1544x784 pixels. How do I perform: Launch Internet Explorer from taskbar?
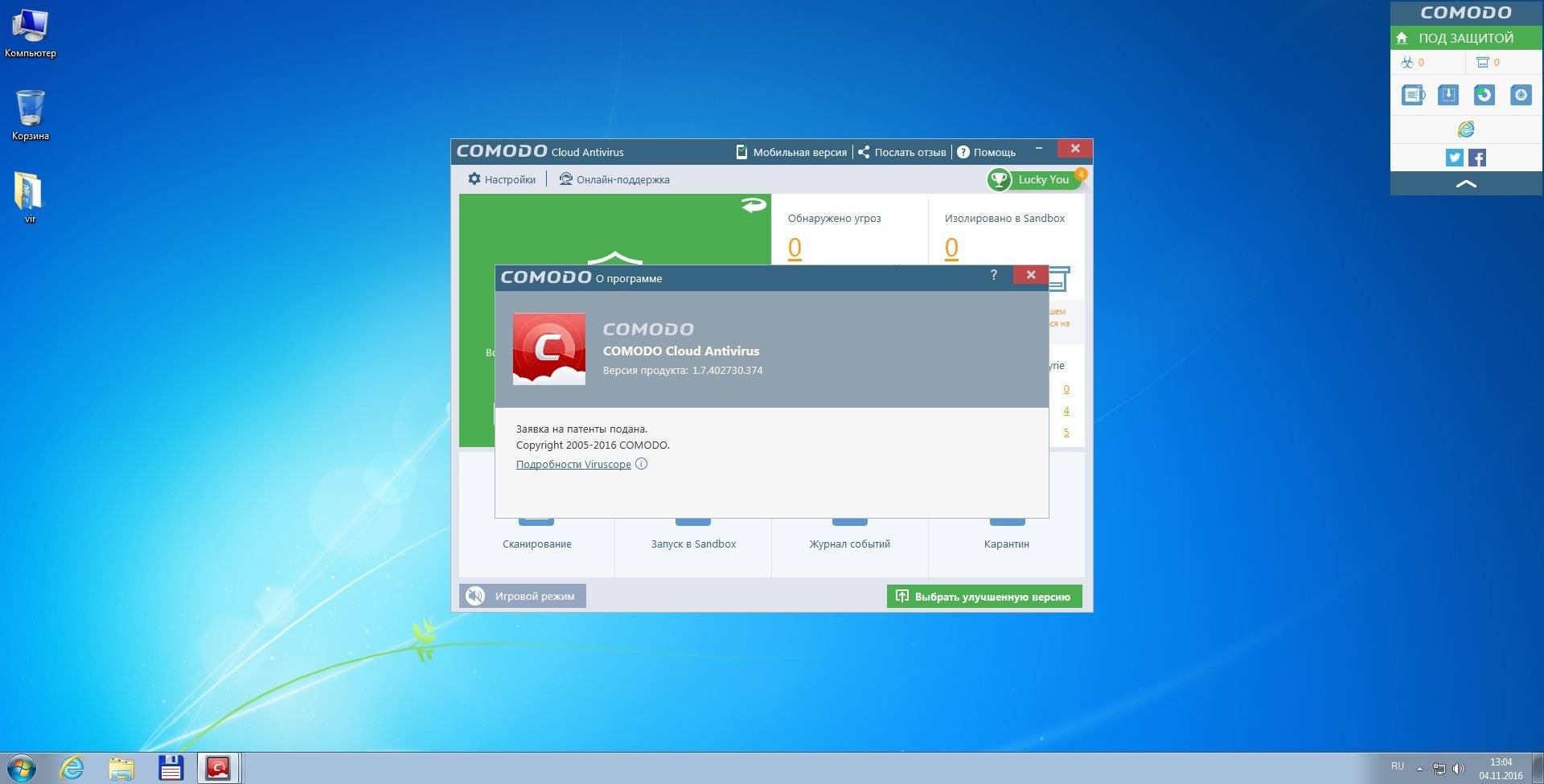click(72, 768)
